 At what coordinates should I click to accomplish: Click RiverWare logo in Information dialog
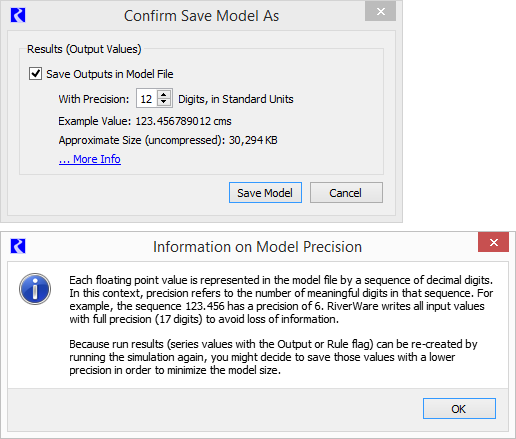(18, 246)
